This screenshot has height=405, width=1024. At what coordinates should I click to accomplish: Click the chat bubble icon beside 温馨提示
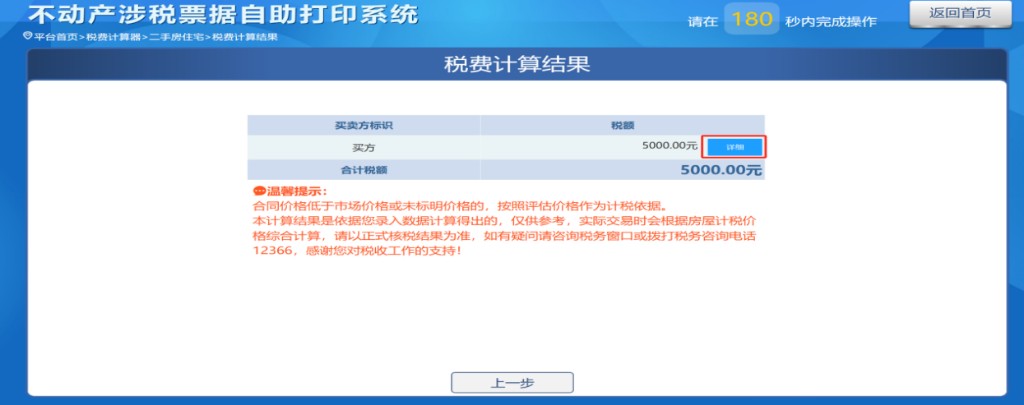(x=259, y=191)
